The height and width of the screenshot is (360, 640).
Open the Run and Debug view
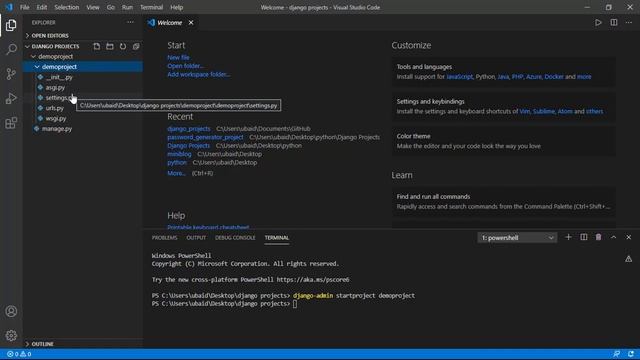click(x=11, y=98)
